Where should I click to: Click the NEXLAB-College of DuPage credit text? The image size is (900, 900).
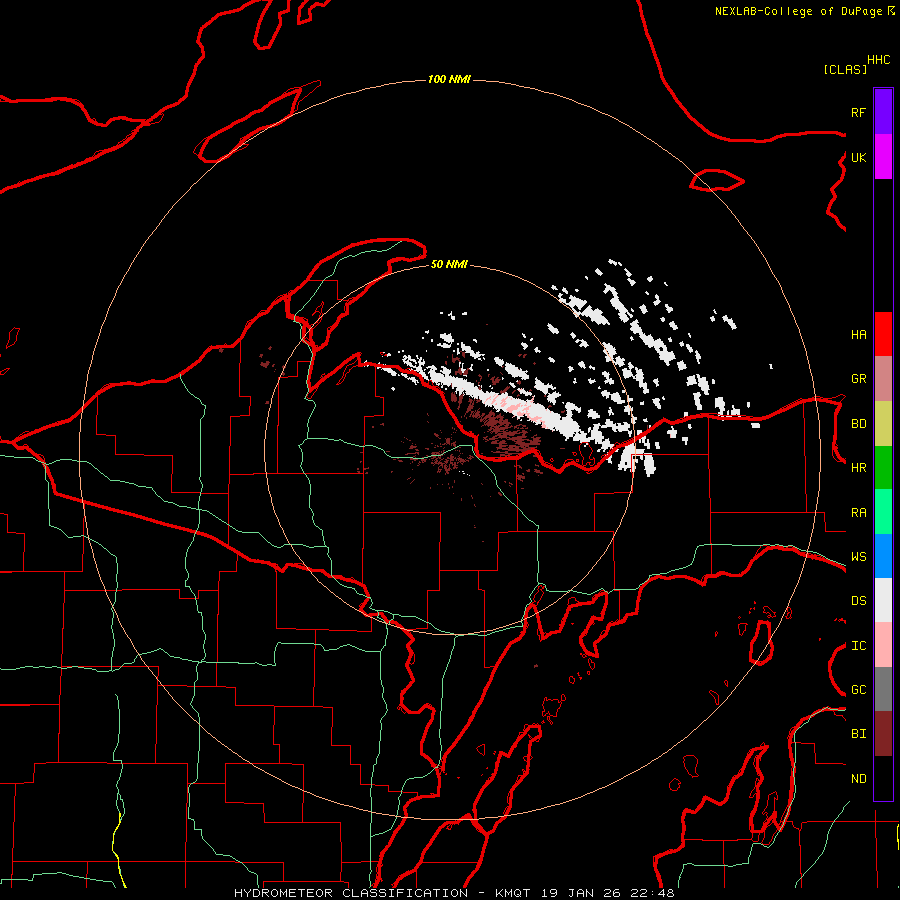pos(800,11)
